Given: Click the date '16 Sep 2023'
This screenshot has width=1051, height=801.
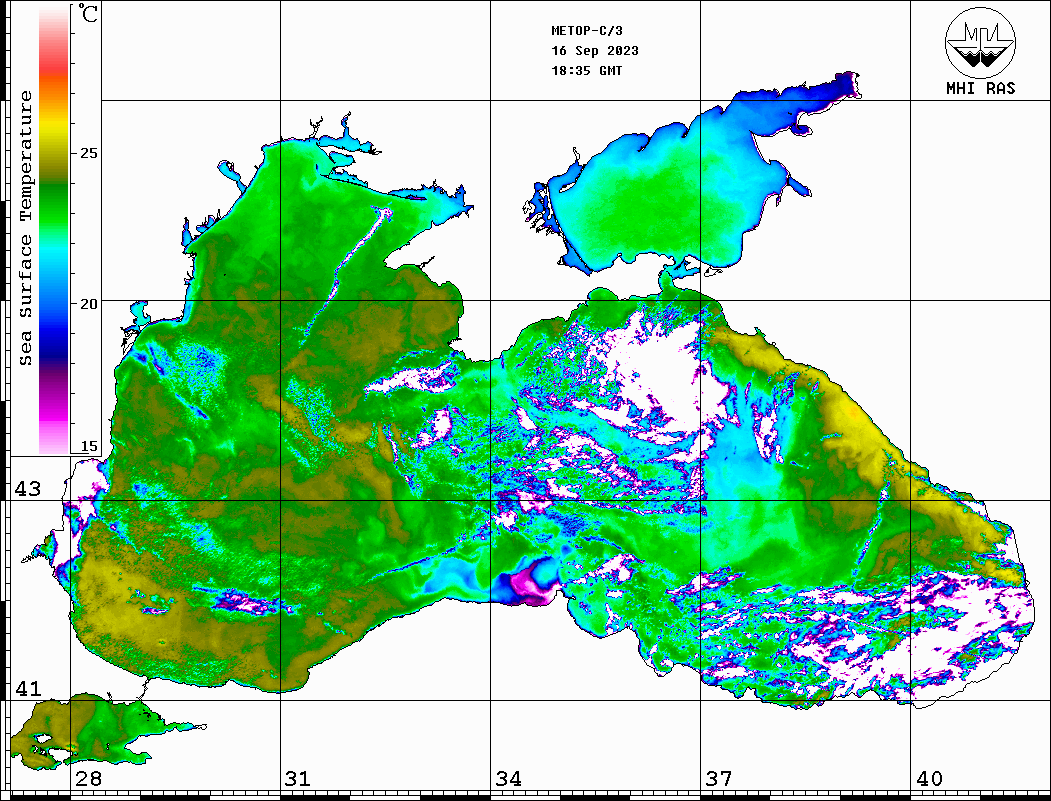Looking at the screenshot, I should click(x=595, y=51).
